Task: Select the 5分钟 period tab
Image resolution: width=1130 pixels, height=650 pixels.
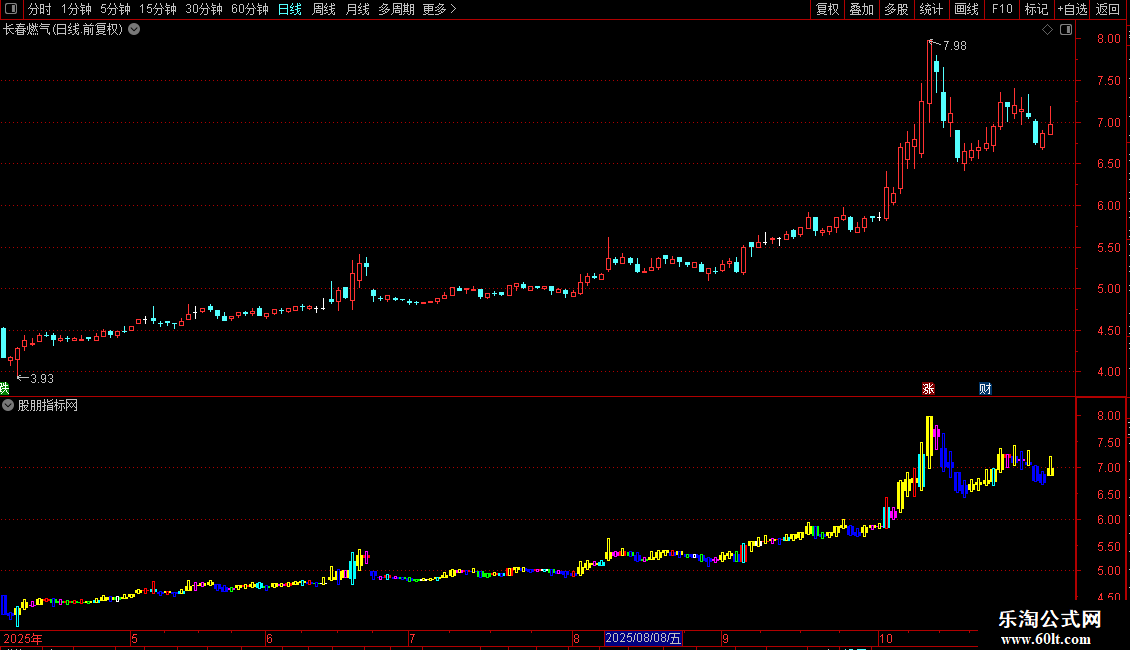Action: pyautogui.click(x=115, y=9)
